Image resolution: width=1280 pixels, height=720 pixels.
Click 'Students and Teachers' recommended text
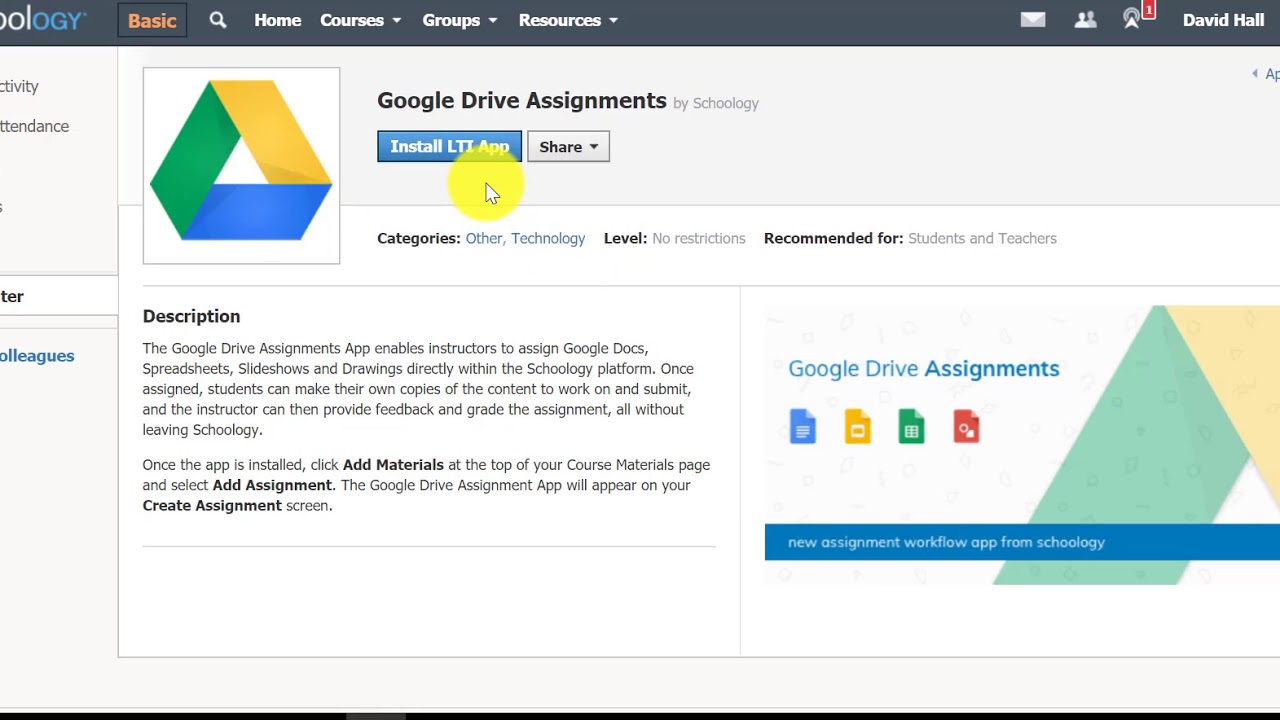pyautogui.click(x=982, y=238)
